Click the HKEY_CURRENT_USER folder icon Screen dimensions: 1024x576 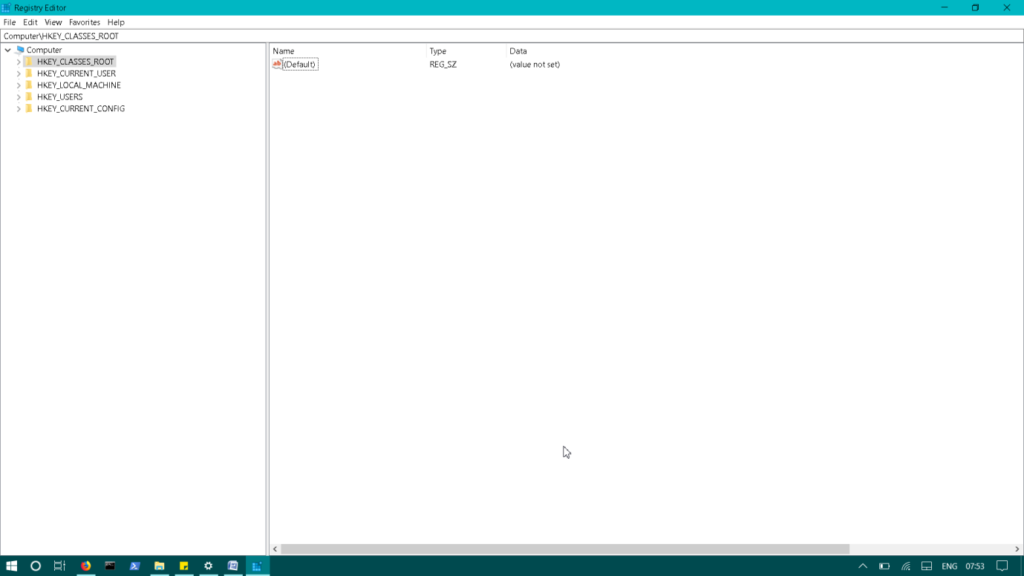pos(29,74)
